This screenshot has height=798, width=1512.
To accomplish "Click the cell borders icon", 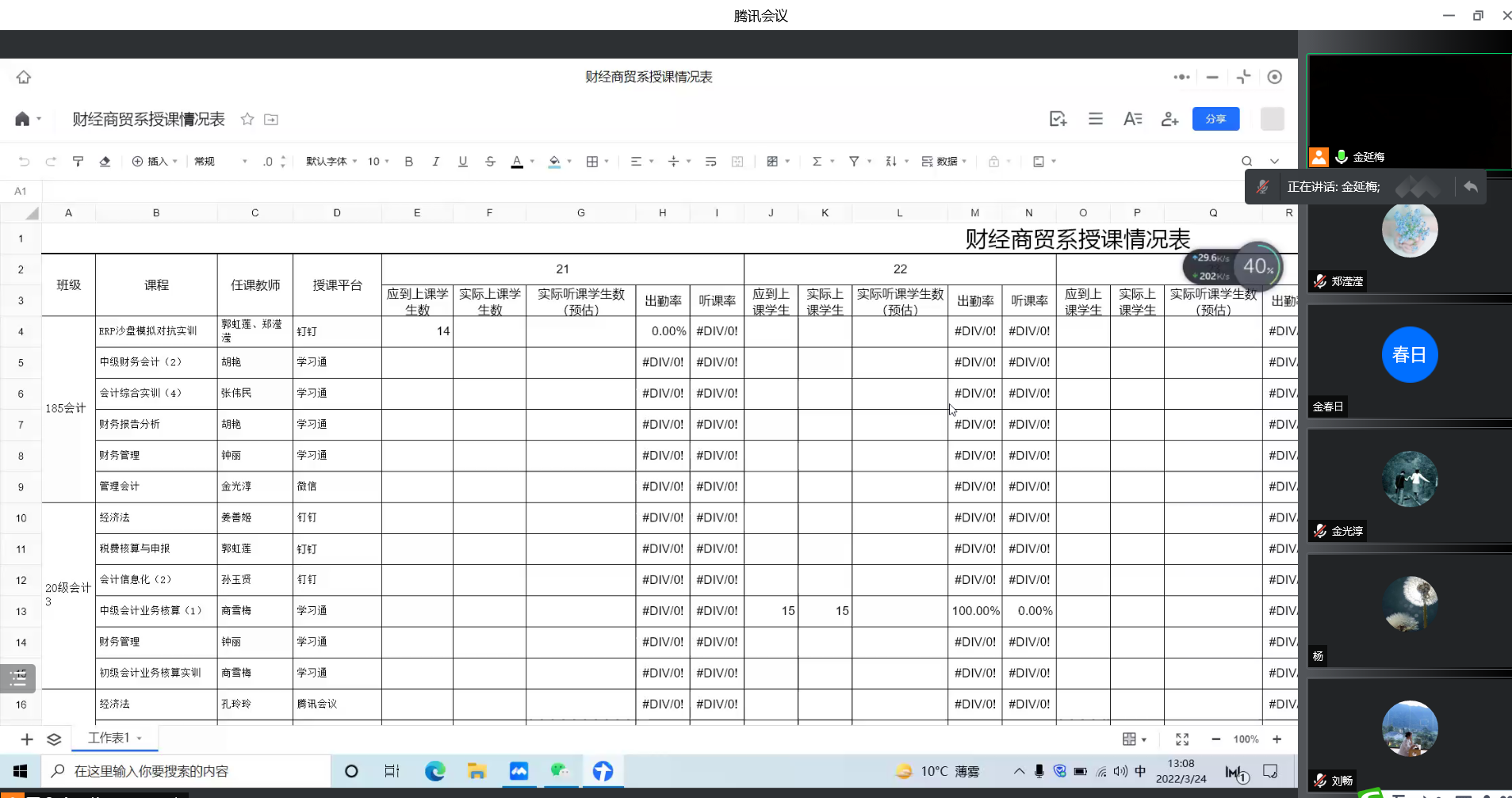I will click(x=592, y=162).
